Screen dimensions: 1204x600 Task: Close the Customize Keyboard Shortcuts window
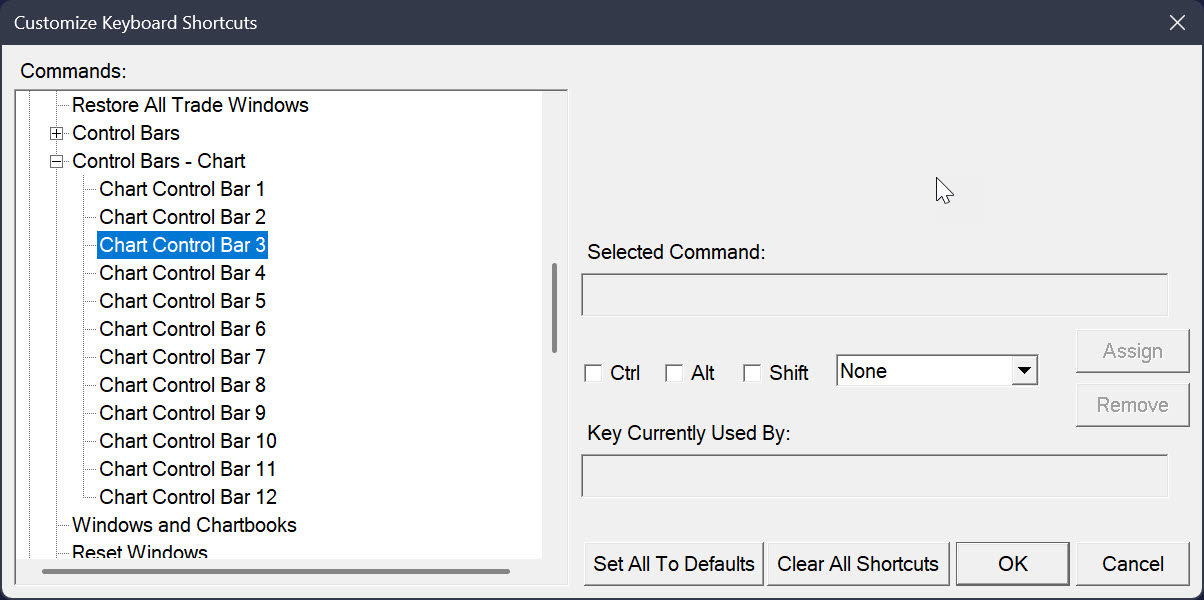[1177, 22]
